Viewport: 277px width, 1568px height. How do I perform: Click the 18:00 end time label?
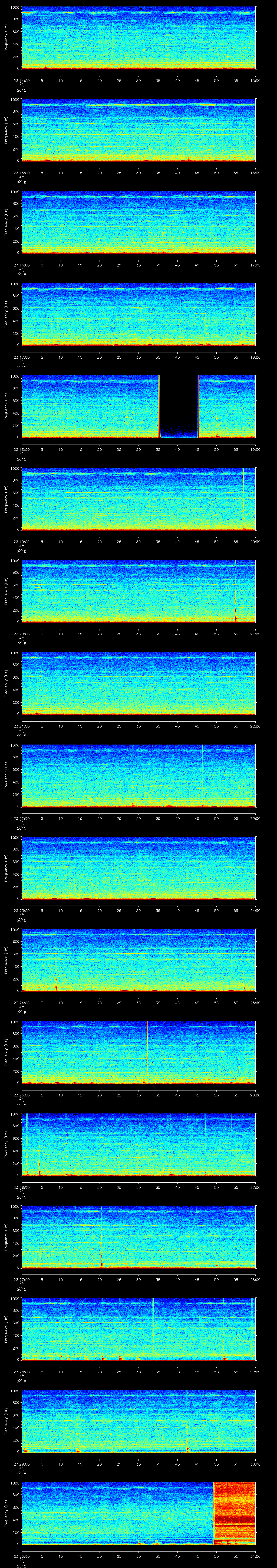255,357
